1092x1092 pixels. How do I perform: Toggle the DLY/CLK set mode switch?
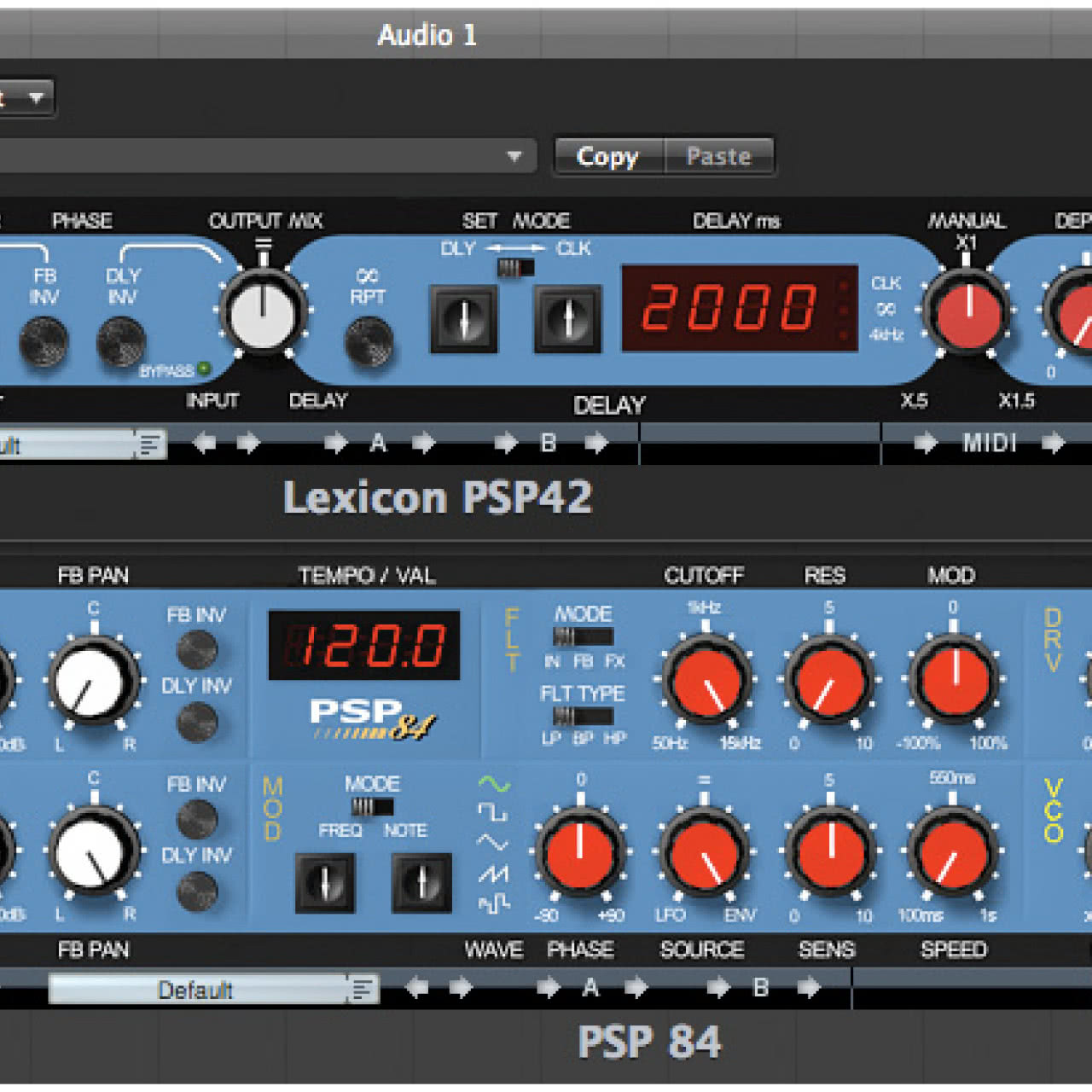coord(514,268)
